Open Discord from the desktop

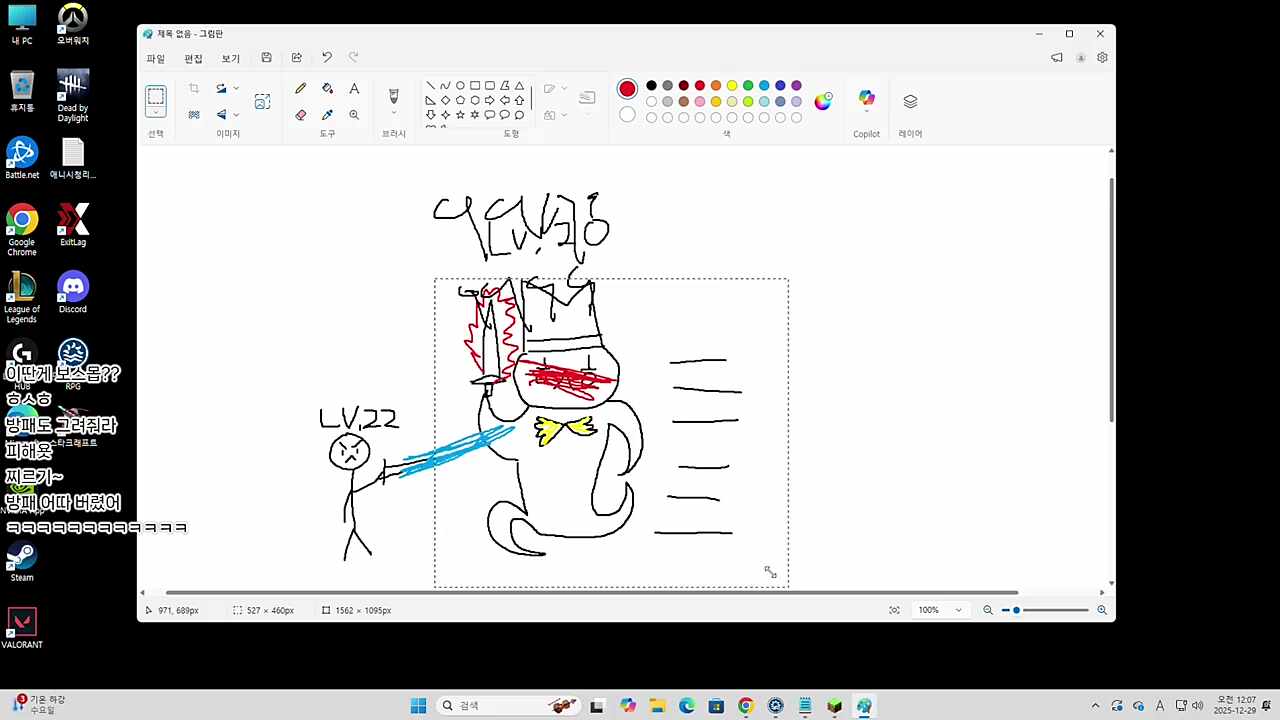(x=73, y=288)
